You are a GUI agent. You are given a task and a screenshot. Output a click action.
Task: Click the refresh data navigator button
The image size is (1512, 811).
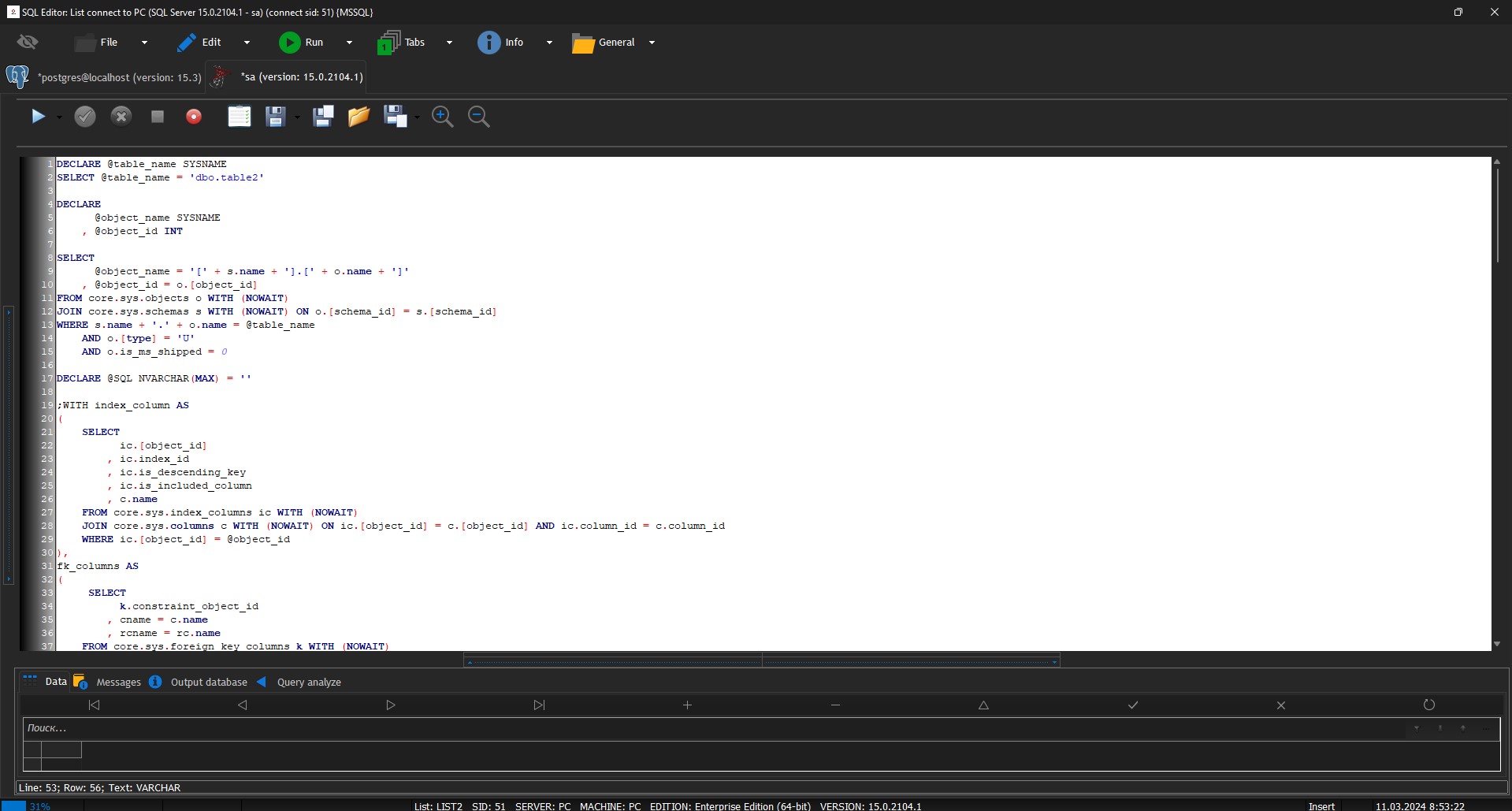pyautogui.click(x=1428, y=705)
